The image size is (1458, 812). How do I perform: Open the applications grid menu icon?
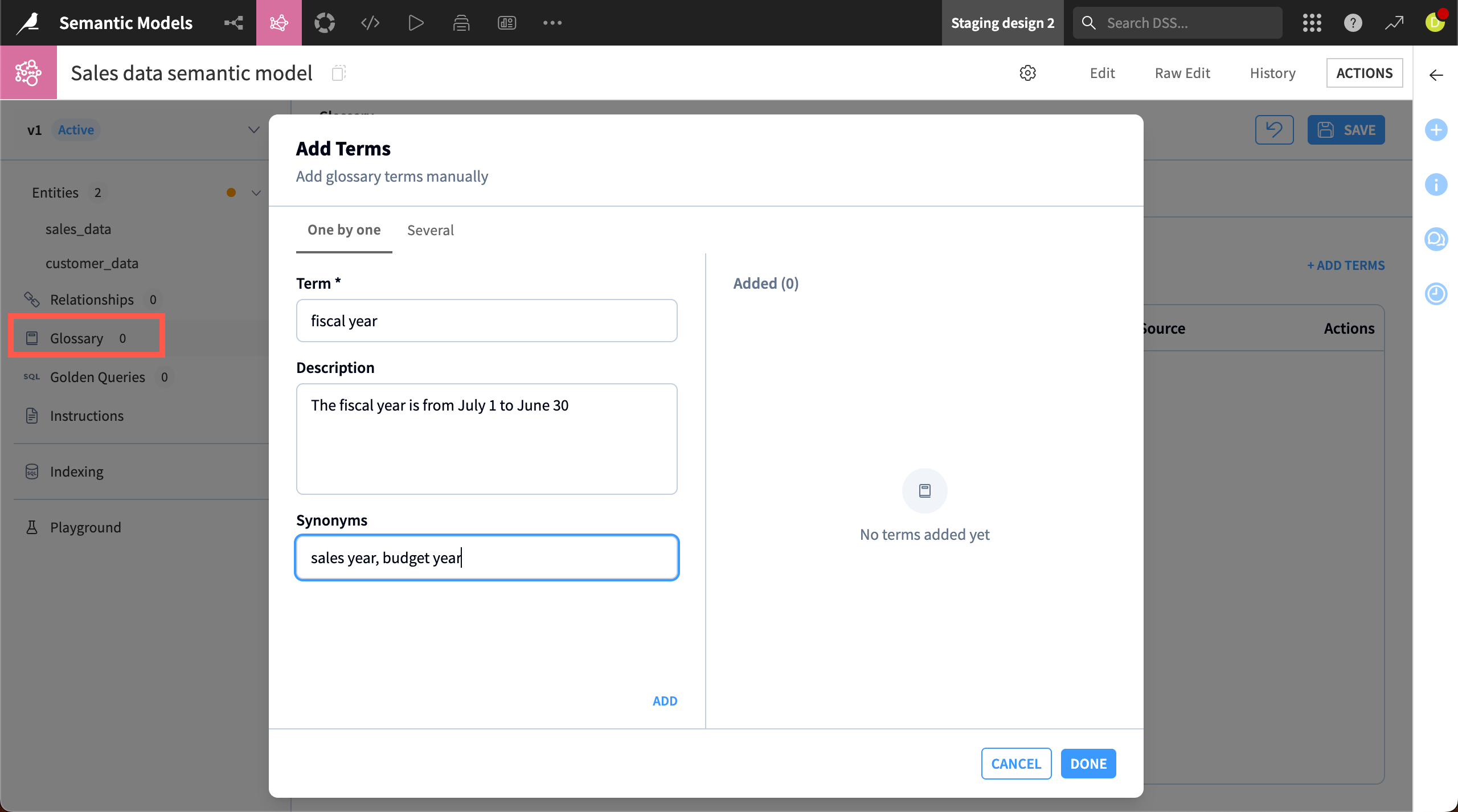coord(1312,23)
